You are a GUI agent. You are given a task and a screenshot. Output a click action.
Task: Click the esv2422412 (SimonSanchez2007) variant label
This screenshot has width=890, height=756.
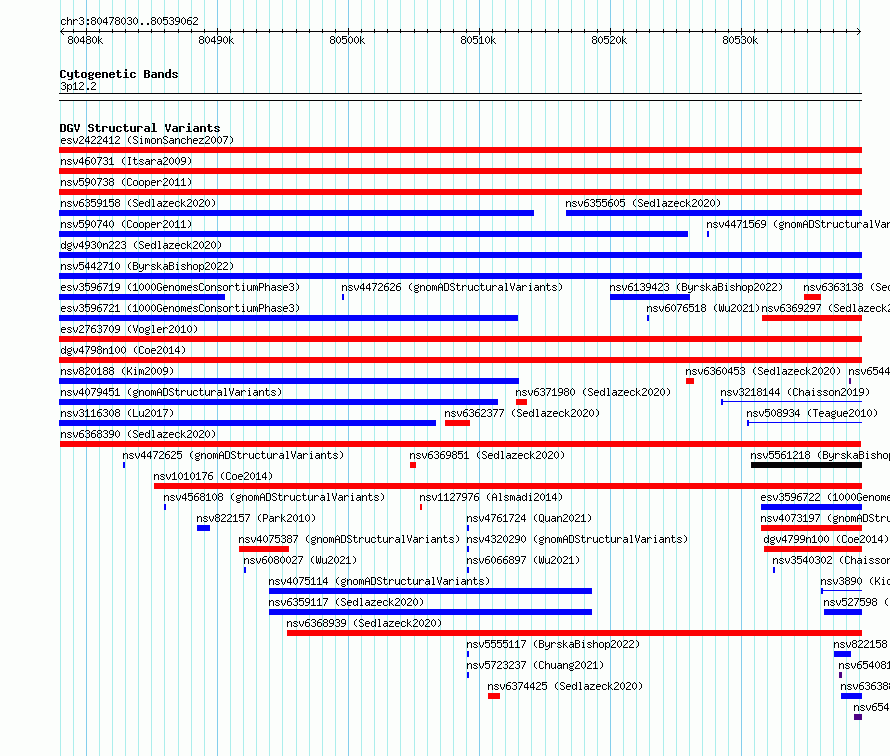pos(146,140)
